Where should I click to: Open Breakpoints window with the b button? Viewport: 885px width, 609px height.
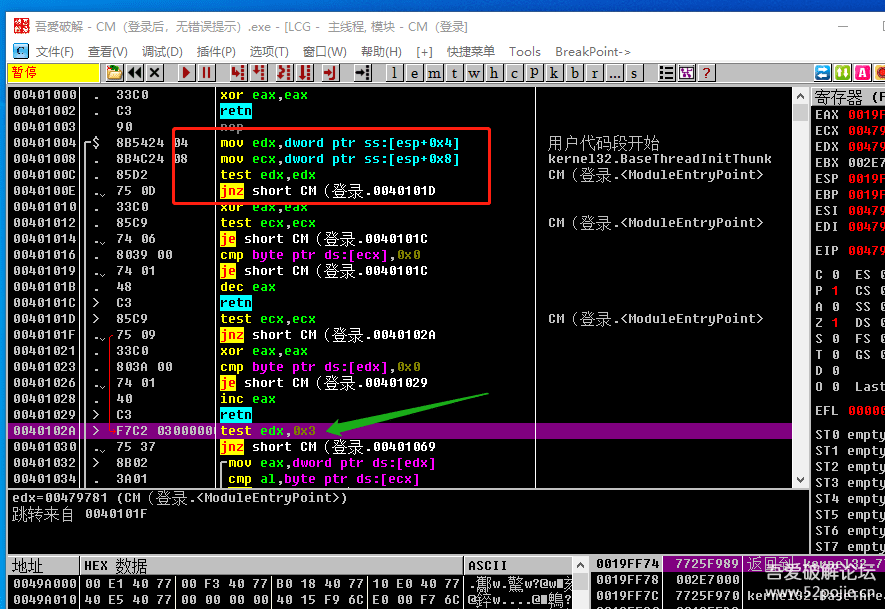click(575, 73)
